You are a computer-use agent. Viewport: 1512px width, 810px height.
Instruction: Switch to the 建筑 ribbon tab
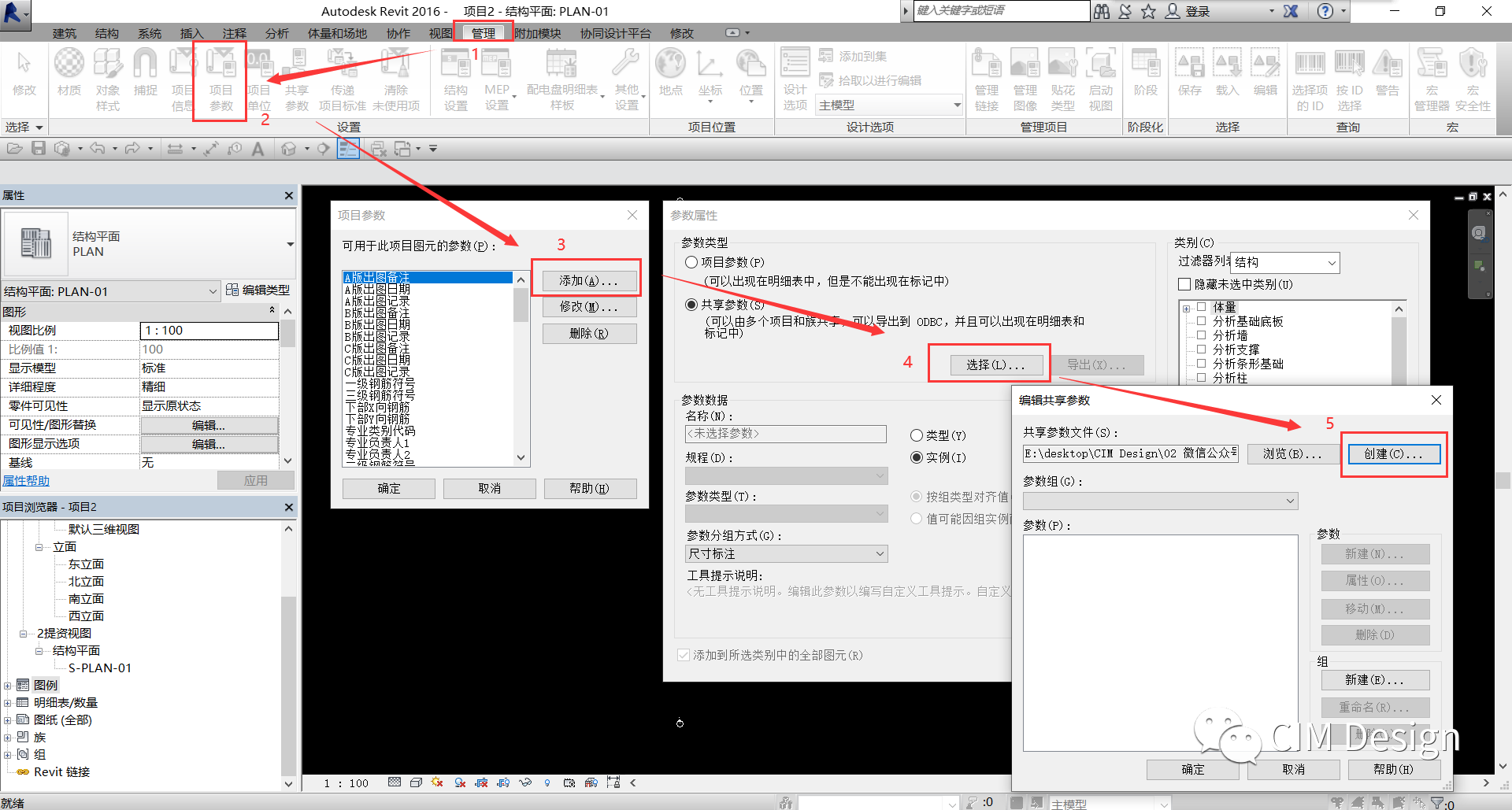pos(65,33)
